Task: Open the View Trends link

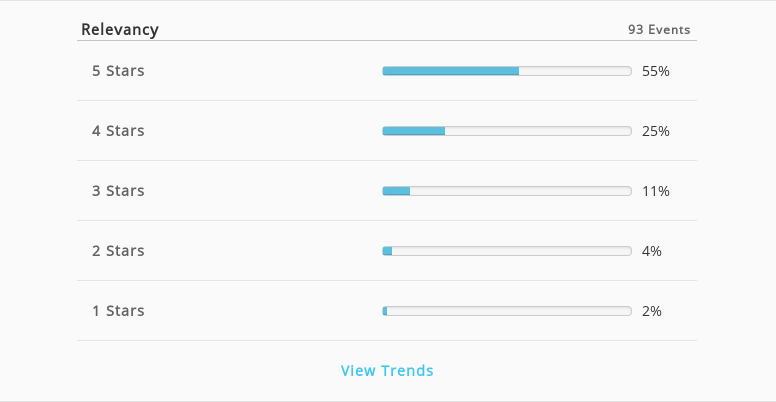Action: point(387,370)
